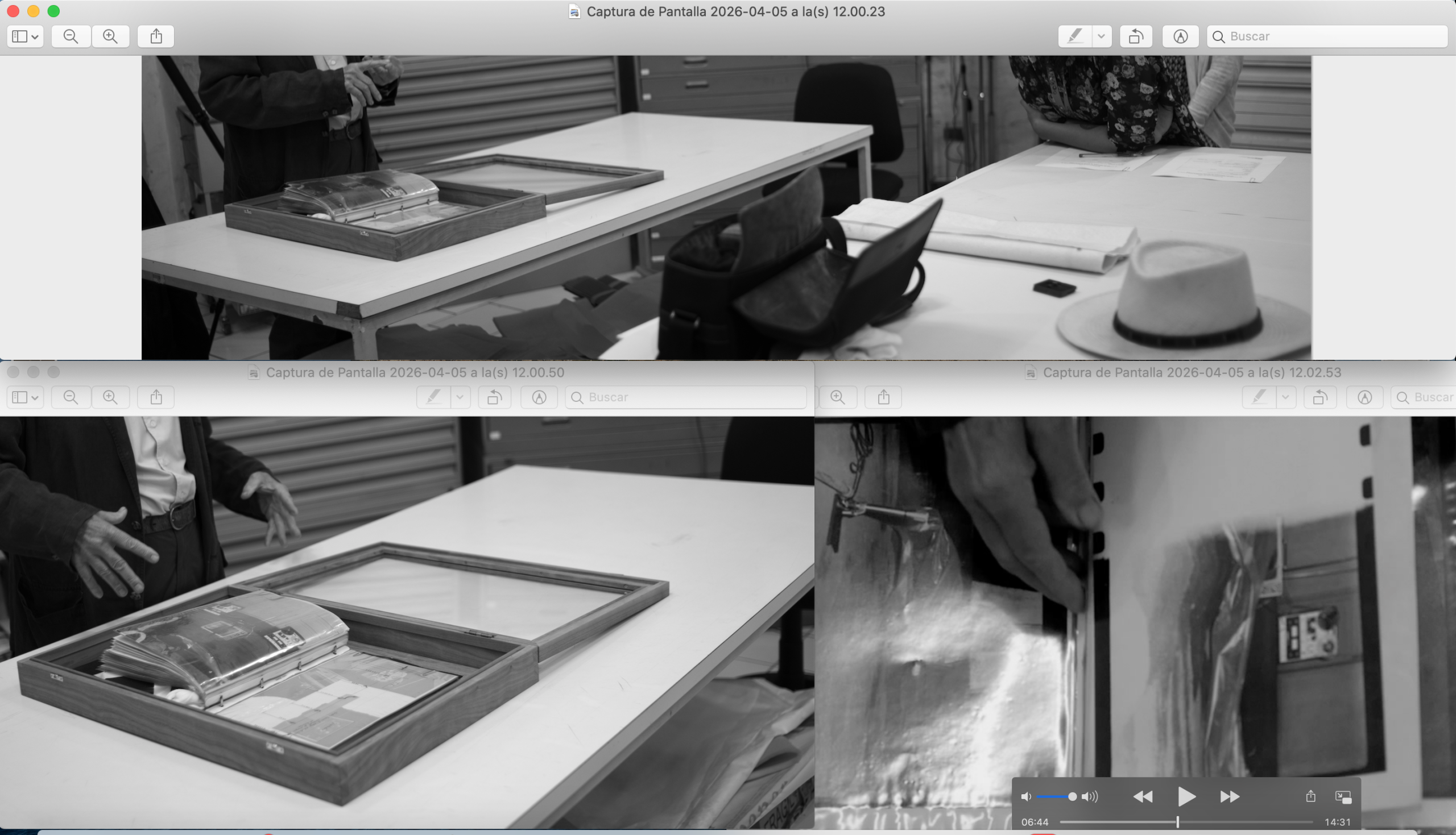
Task: Click the video timeline scrubber marker
Action: click(x=1177, y=822)
